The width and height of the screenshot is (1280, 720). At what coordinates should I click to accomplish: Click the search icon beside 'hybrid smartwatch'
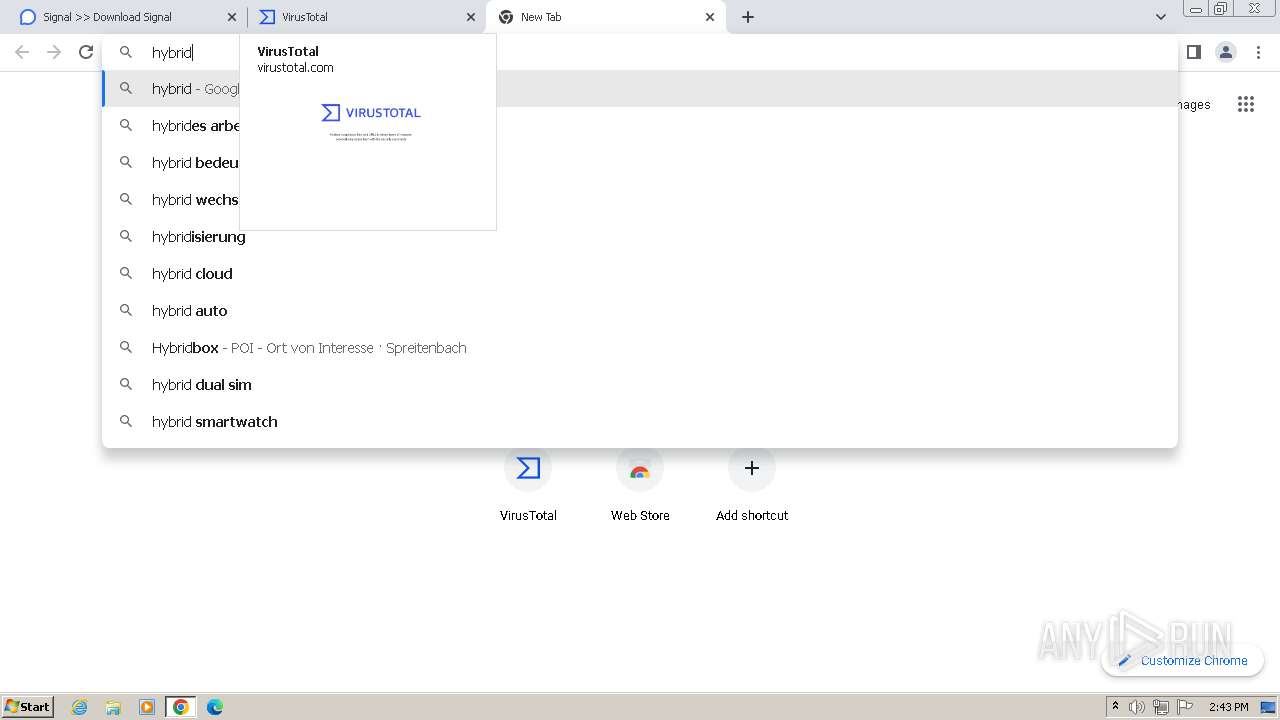(126, 421)
